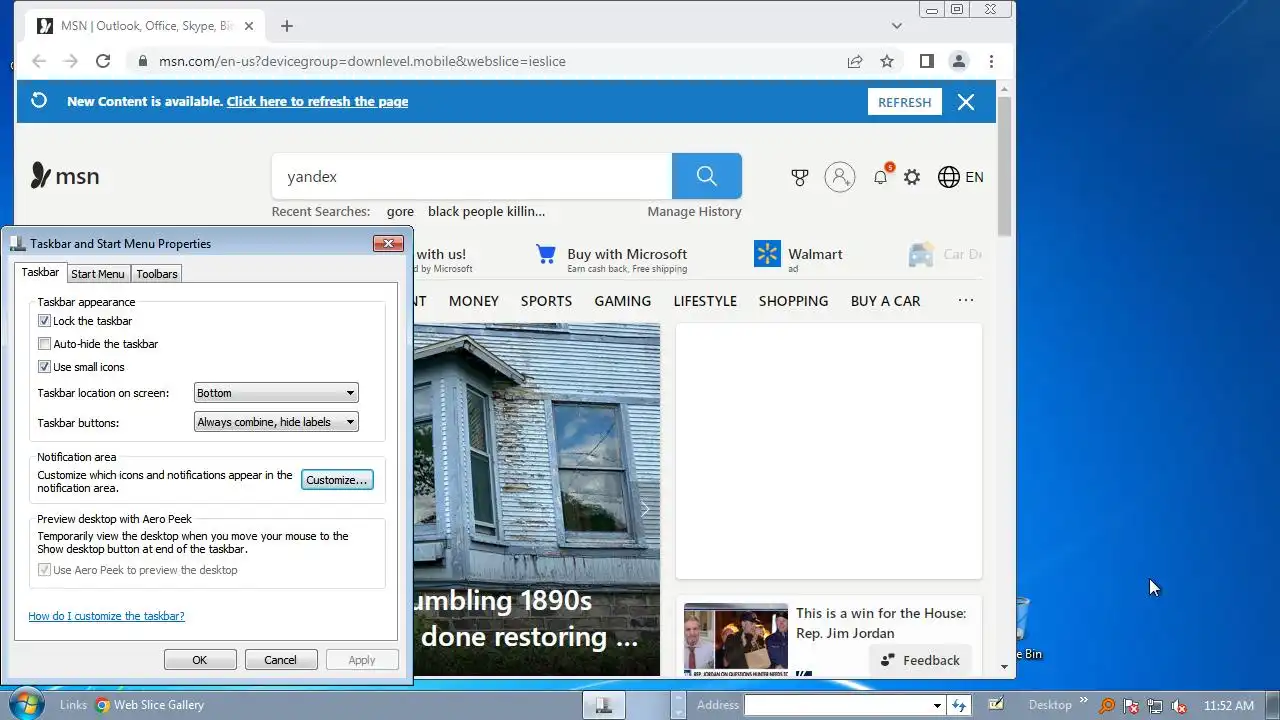The height and width of the screenshot is (720, 1280).
Task: Click the Feedback button
Action: coord(920,660)
